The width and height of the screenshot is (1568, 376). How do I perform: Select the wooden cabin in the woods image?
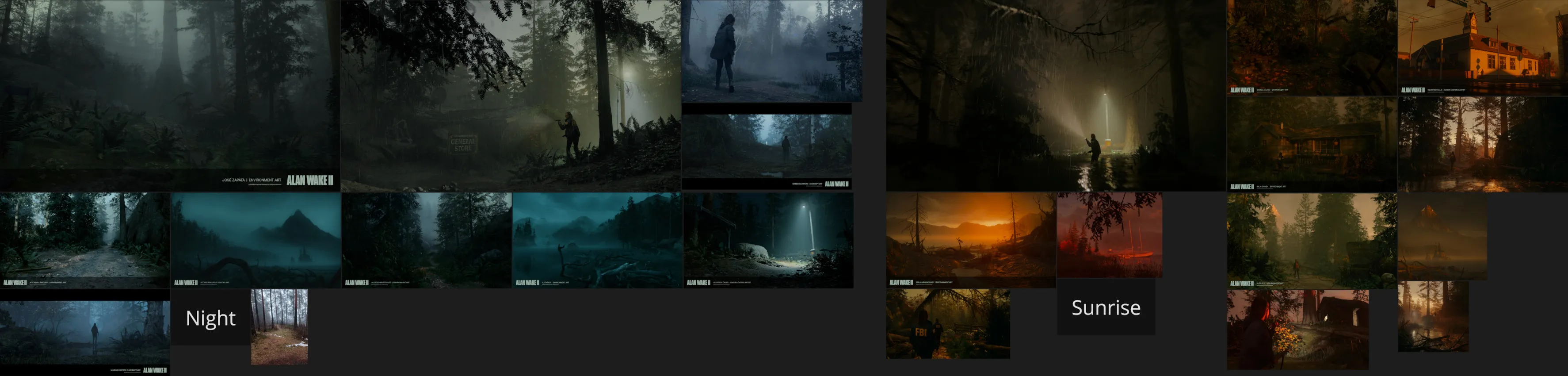tap(1312, 144)
